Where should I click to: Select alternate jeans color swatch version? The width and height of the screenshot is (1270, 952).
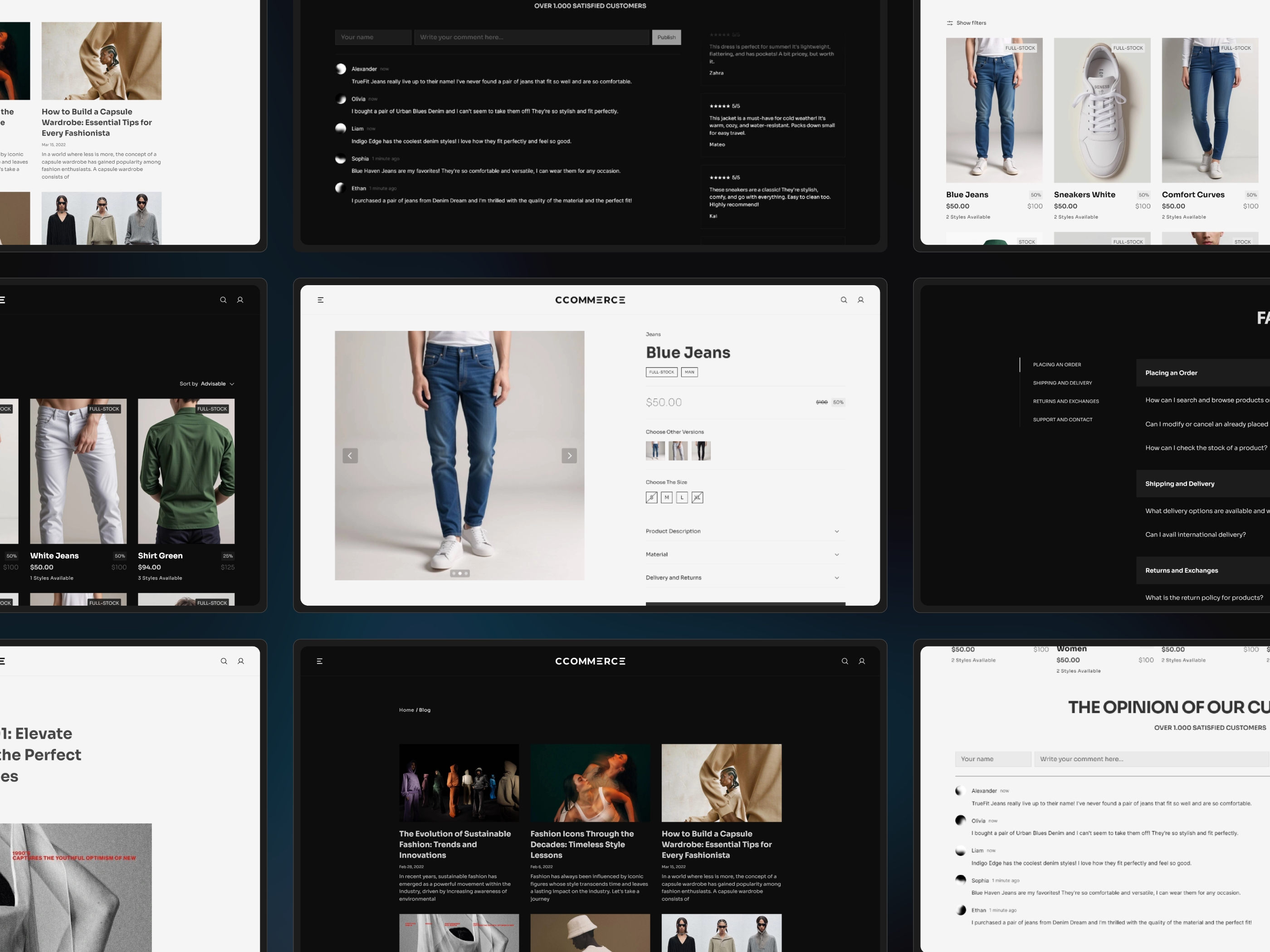pos(676,450)
